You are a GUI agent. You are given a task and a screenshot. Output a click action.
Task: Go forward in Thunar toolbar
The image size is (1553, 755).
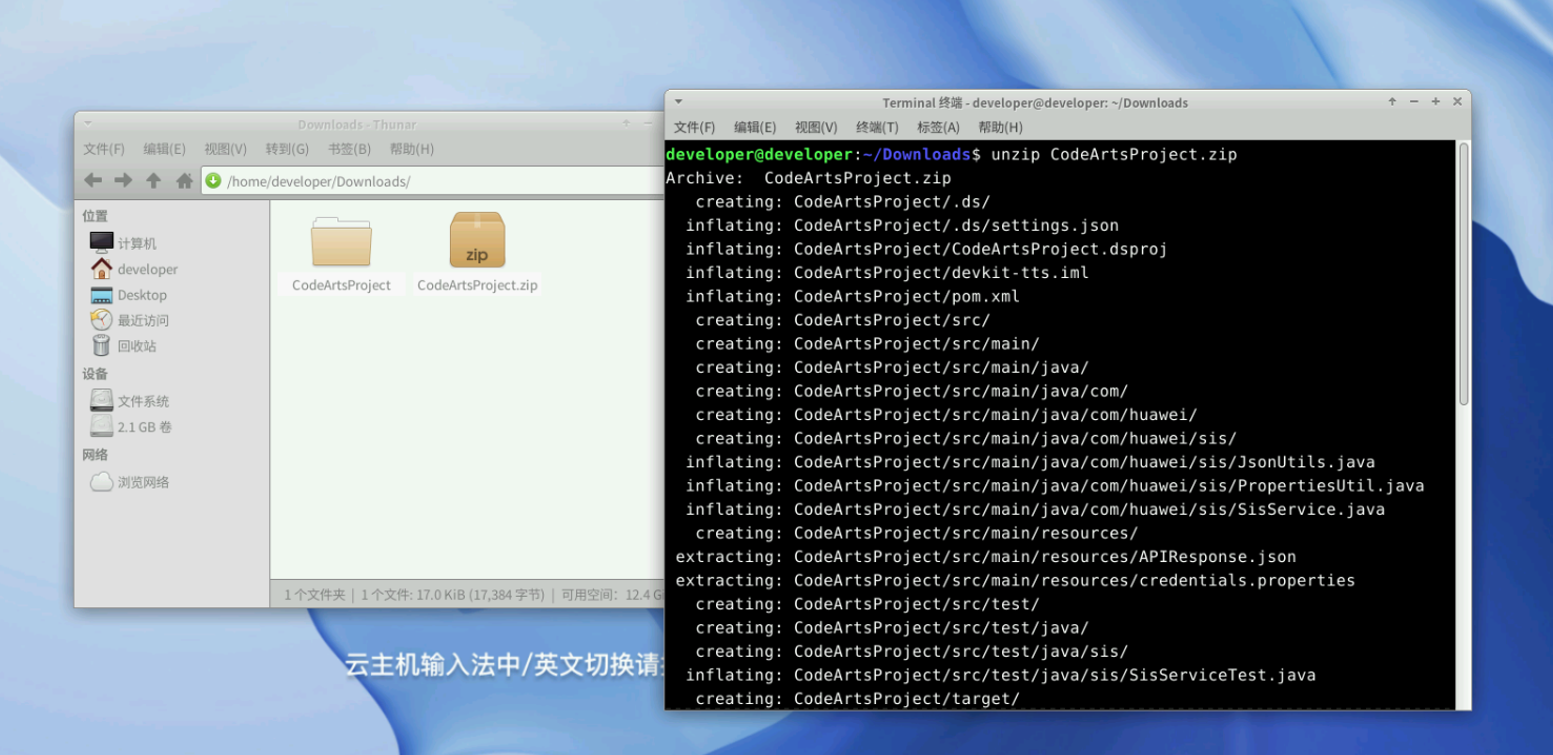coord(123,181)
